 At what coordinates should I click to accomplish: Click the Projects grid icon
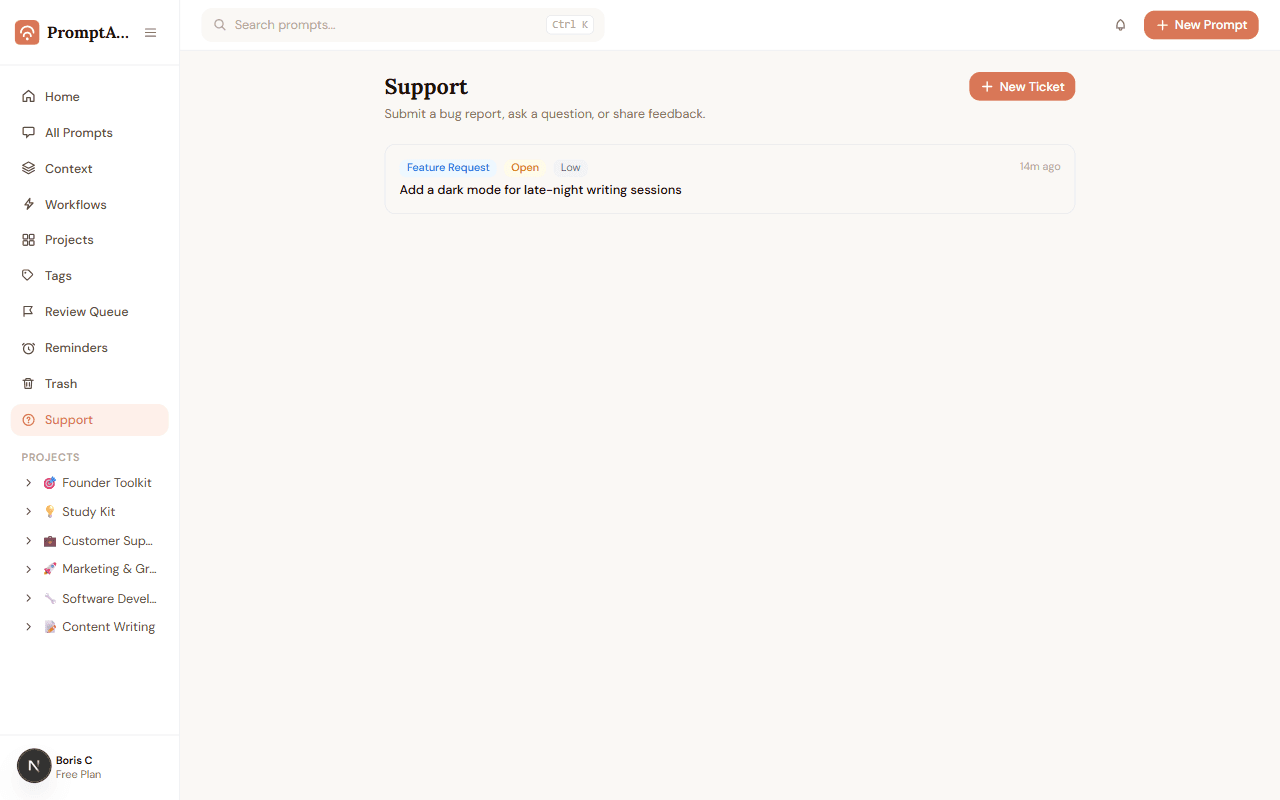(28, 240)
